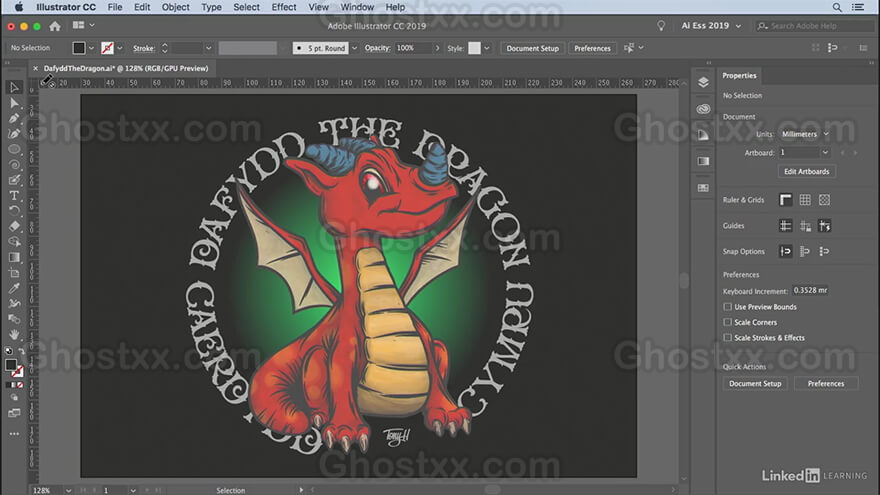The height and width of the screenshot is (495, 880).
Task: Click Spotlight search magnifier icon
Action: [x=837, y=7]
